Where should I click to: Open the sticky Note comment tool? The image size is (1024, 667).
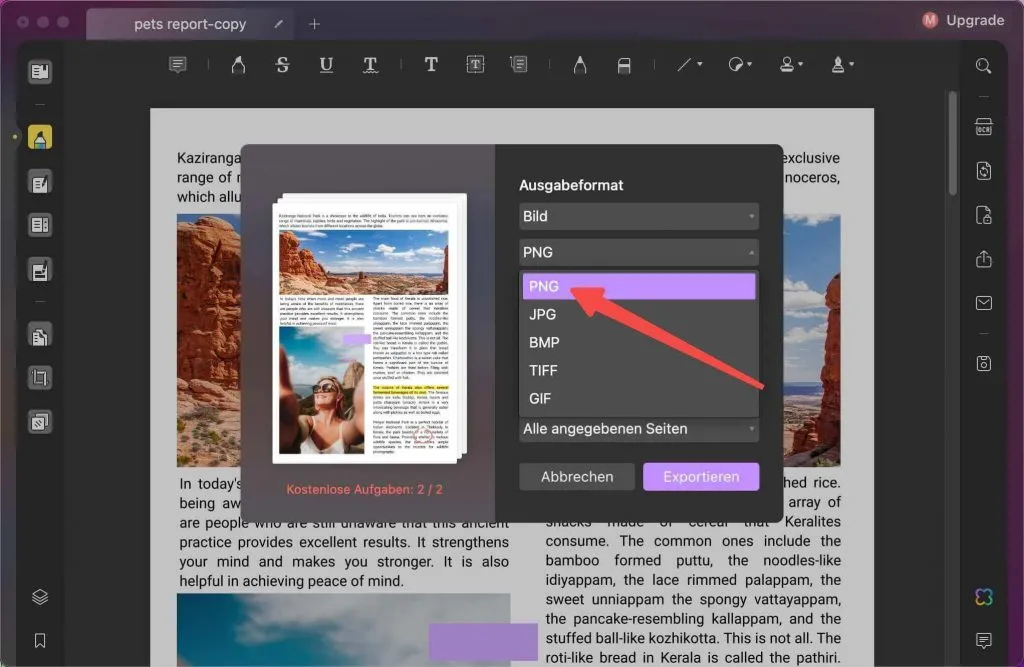point(178,63)
